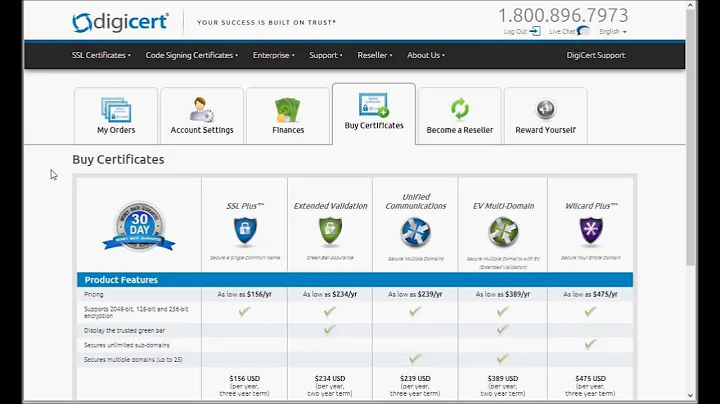This screenshot has width=720, height=404.
Task: Expand the About Us menu
Action: (426, 55)
